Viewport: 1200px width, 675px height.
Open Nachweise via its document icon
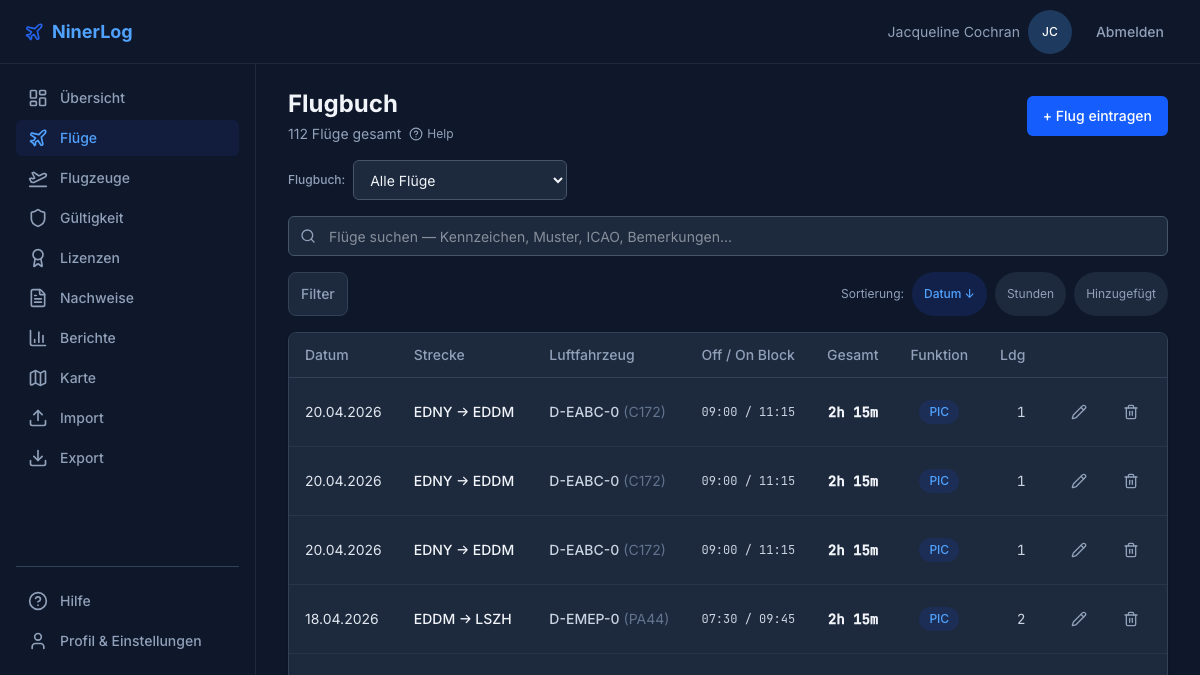click(x=38, y=298)
